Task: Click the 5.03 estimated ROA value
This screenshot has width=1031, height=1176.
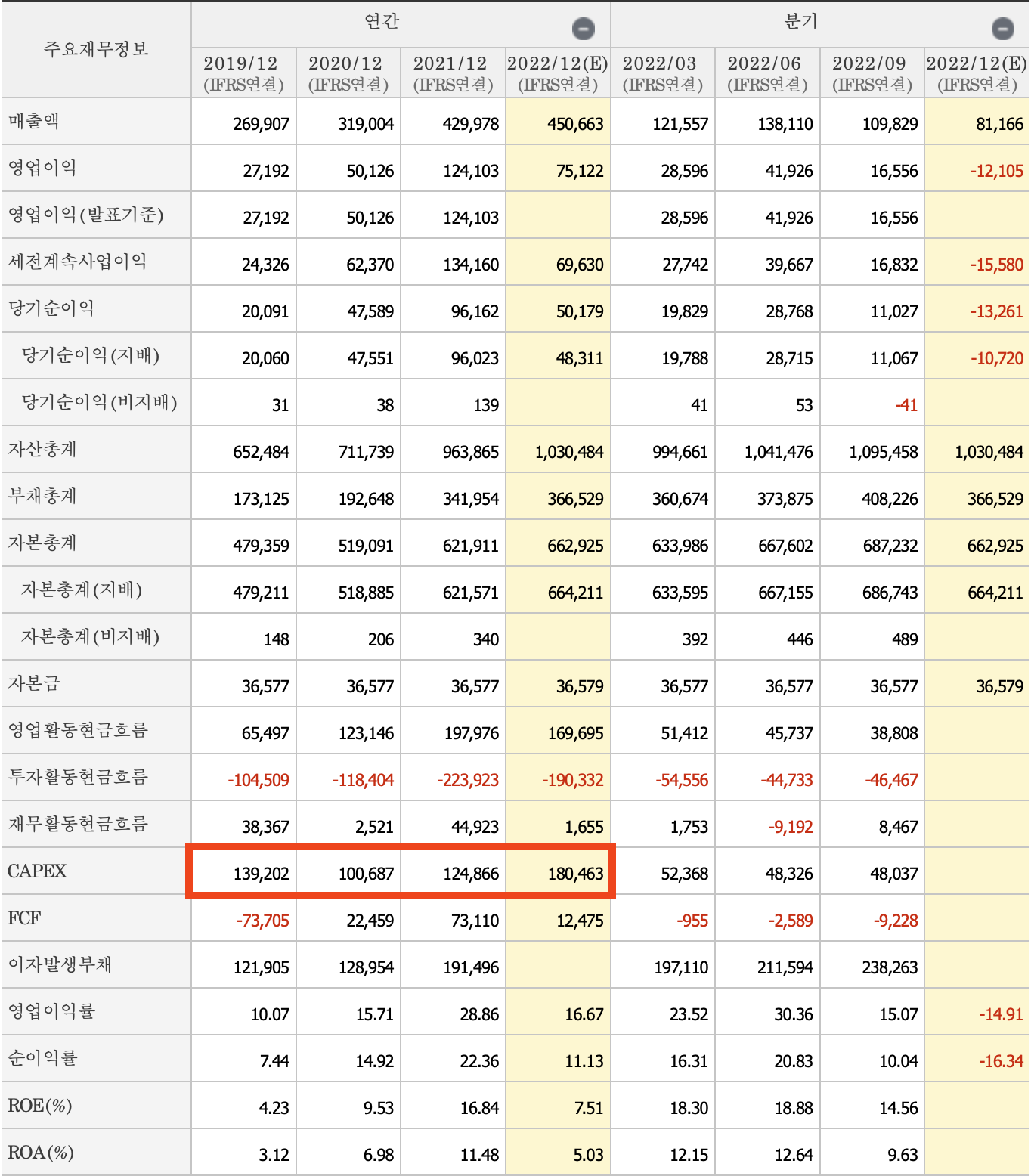Action: click(x=588, y=1155)
